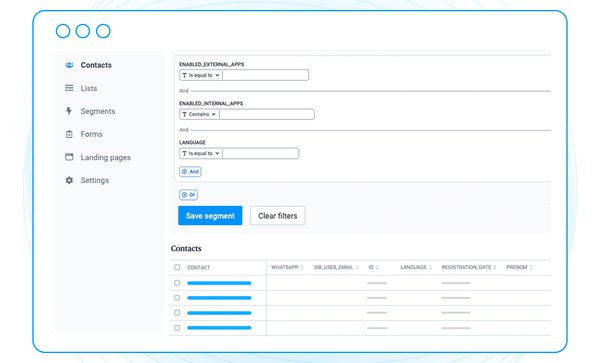This screenshot has height=363, width=600.
Task: Click the Save segment button
Action: (x=210, y=216)
